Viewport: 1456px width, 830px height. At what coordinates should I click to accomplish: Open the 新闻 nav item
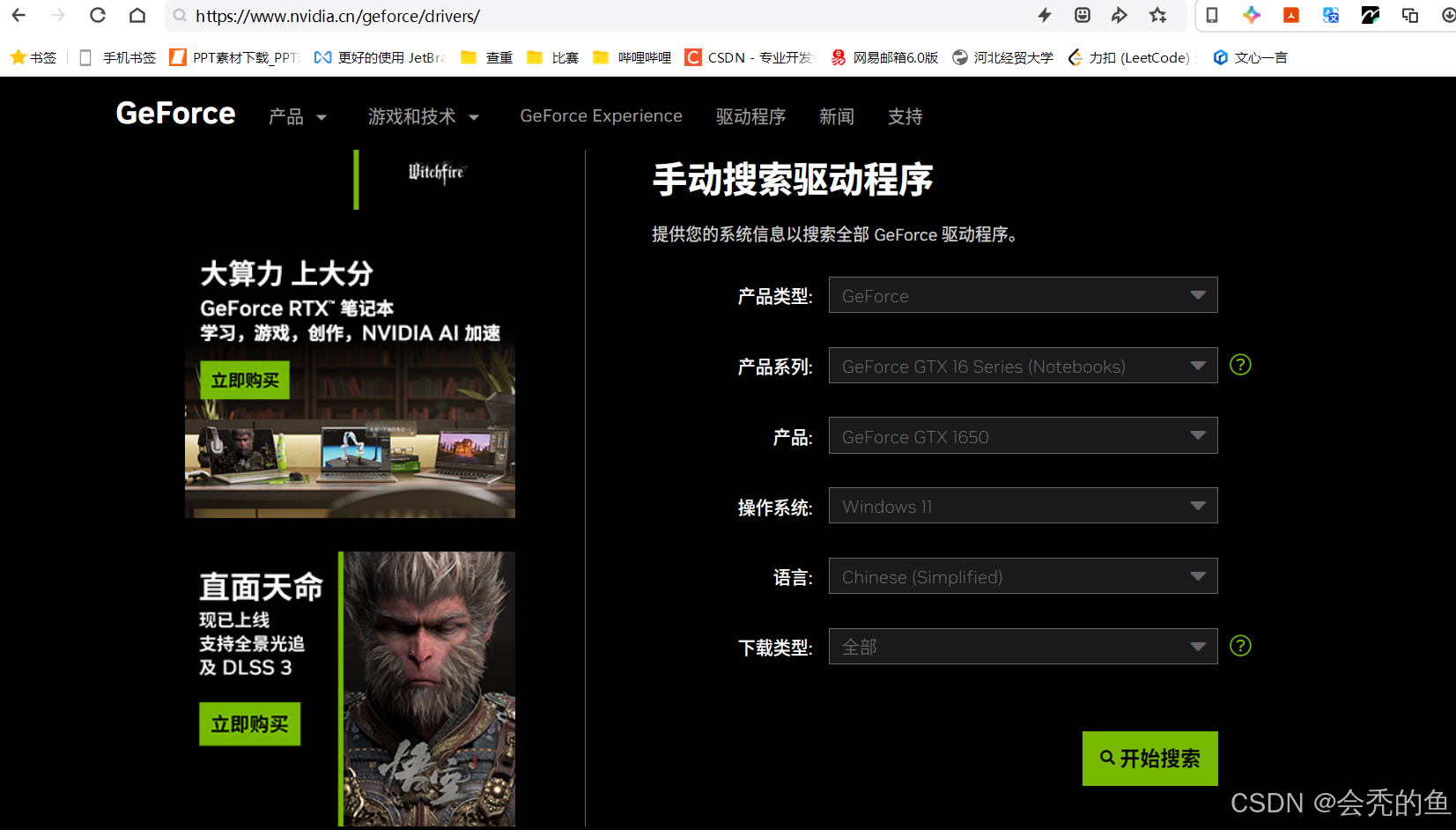click(837, 116)
